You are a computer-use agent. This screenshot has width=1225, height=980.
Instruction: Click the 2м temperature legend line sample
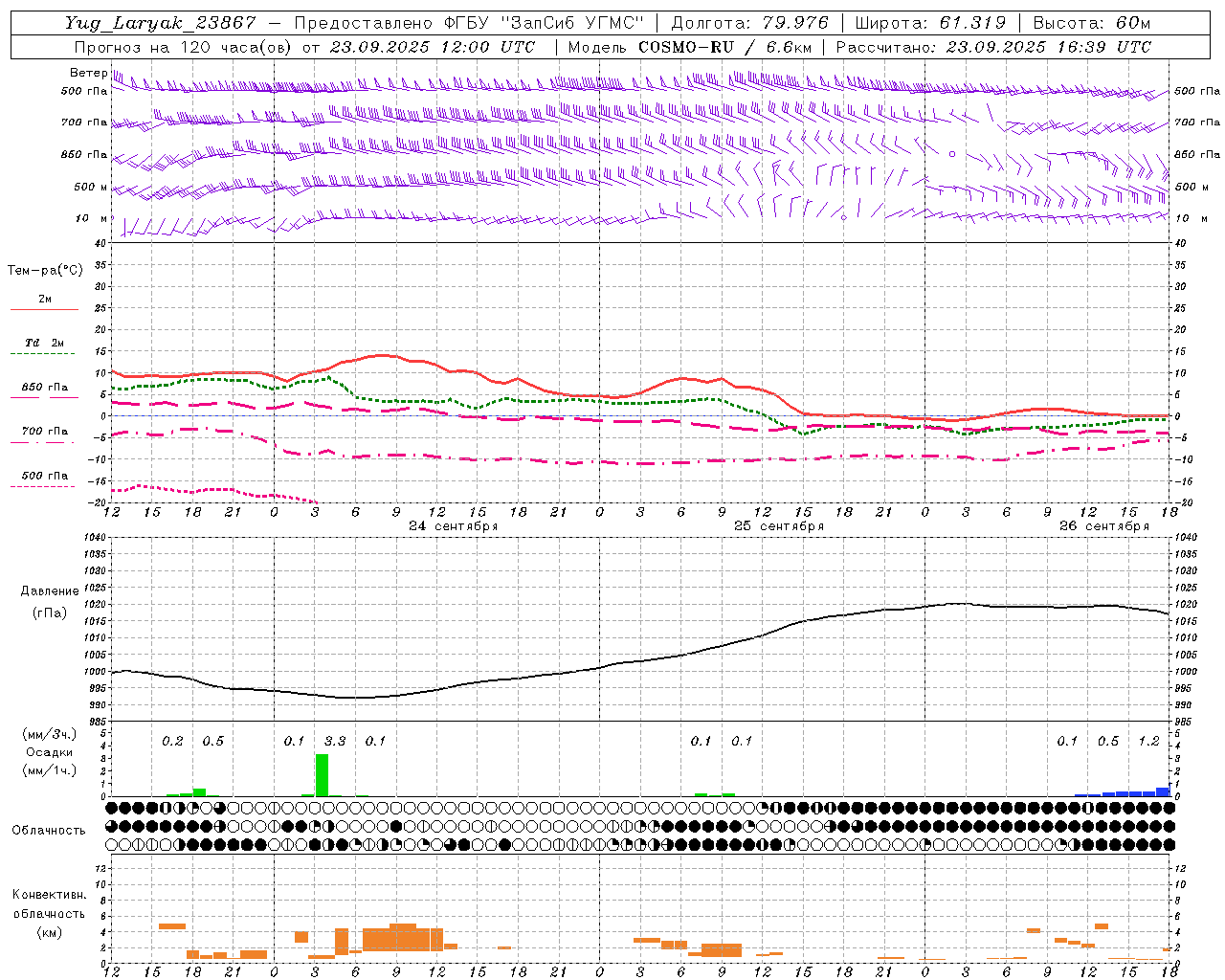[x=44, y=310]
